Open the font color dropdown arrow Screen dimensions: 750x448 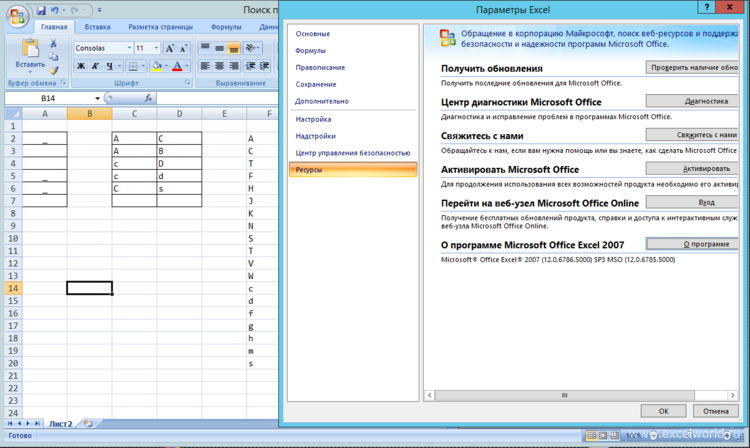tap(187, 66)
